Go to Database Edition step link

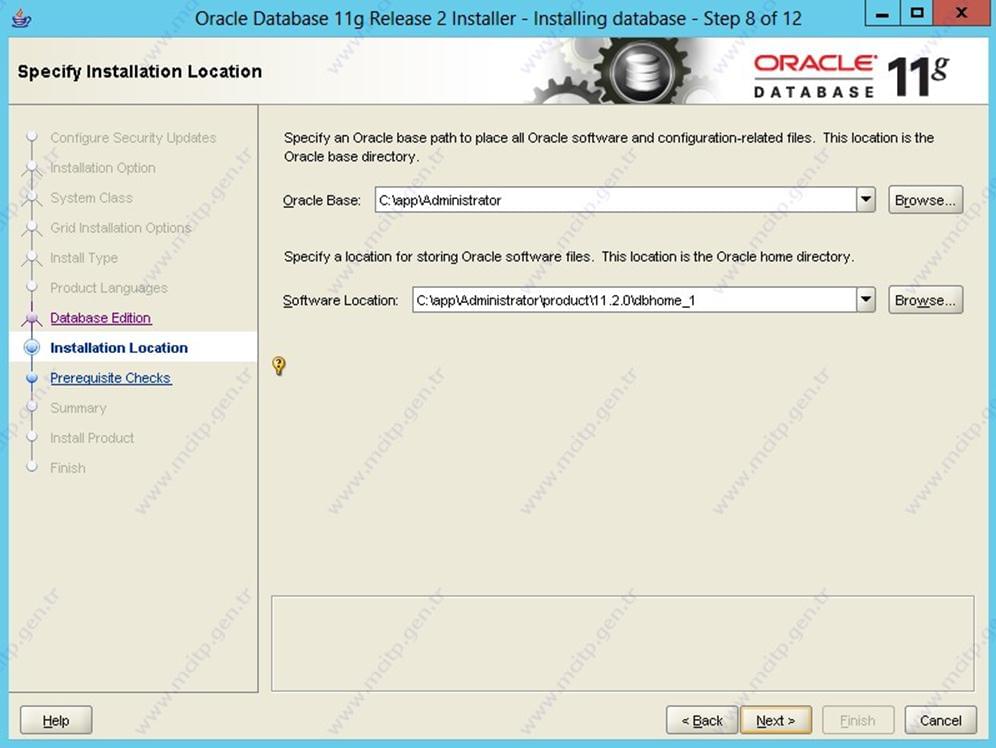[x=100, y=317]
